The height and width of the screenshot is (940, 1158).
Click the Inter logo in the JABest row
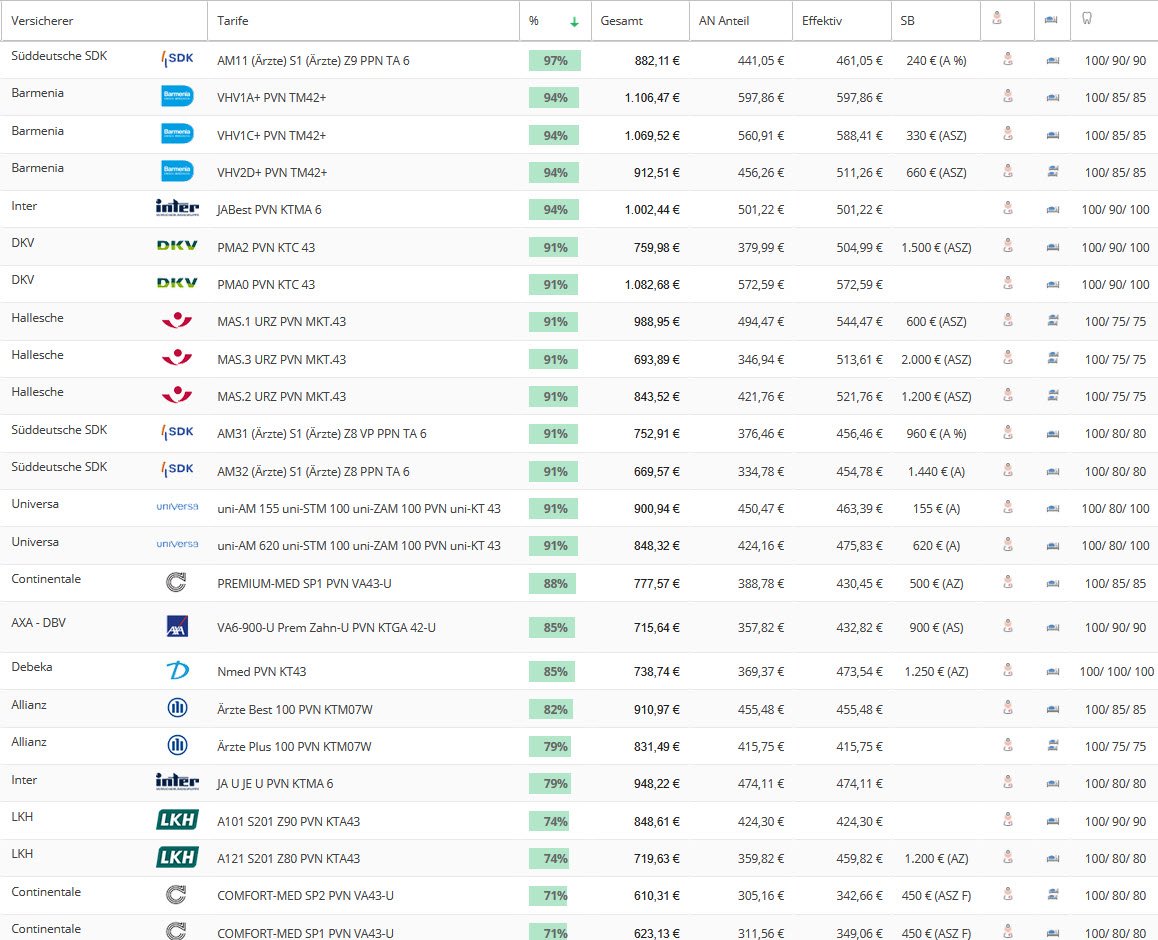(177, 209)
